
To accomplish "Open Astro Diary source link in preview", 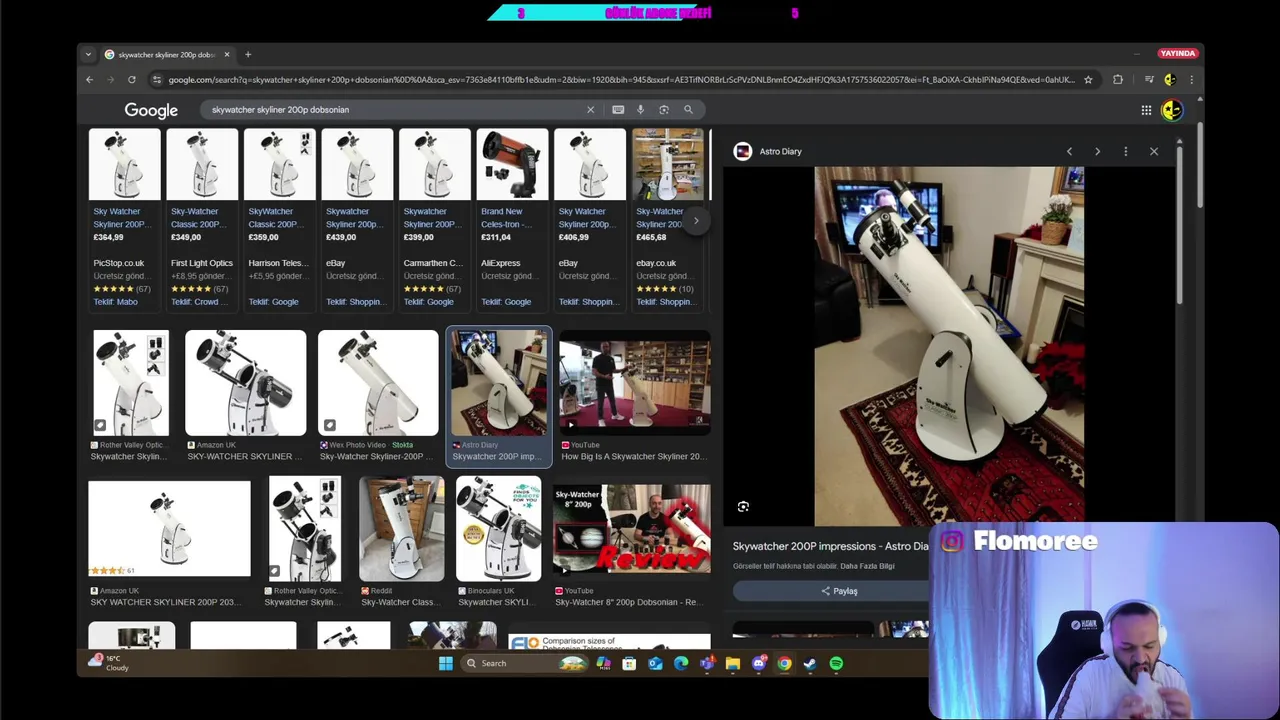I will pyautogui.click(x=780, y=152).
